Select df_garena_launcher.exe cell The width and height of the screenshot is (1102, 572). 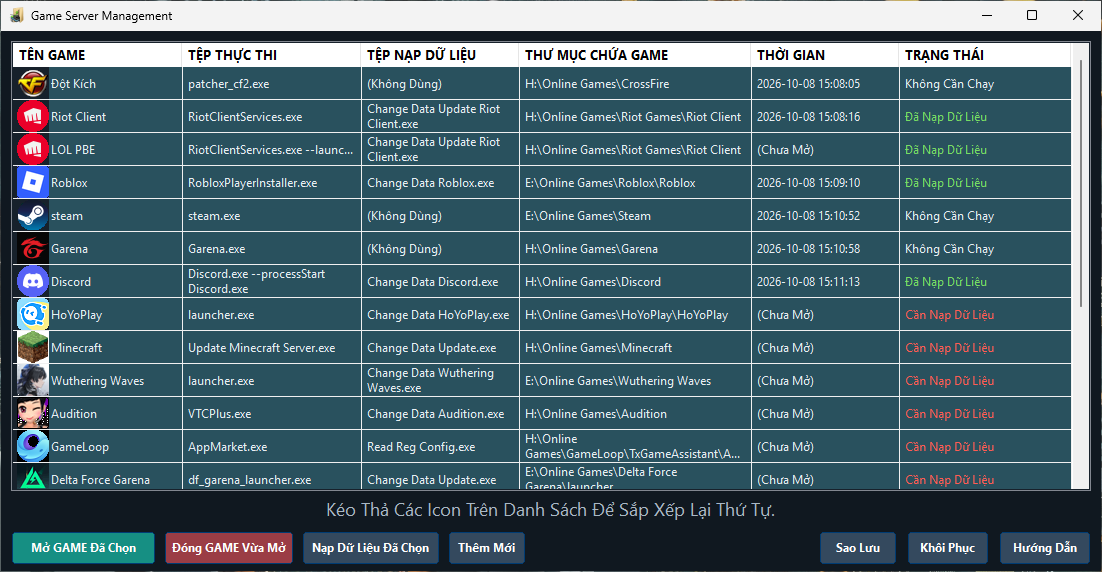[271, 478]
